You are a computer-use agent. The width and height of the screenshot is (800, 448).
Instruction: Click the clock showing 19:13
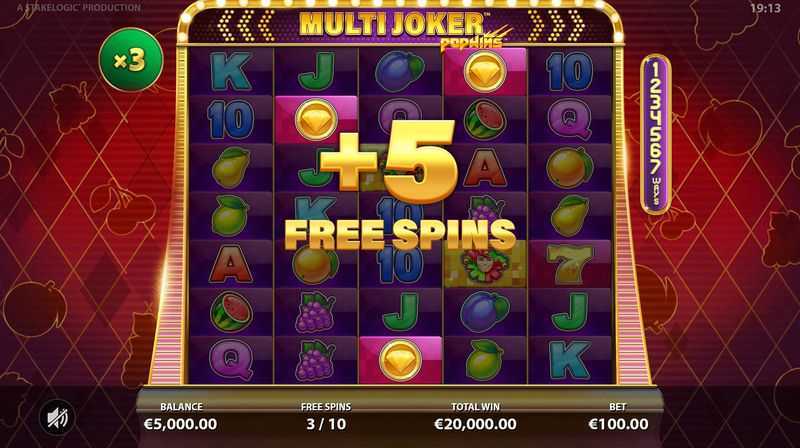pyautogui.click(x=765, y=8)
